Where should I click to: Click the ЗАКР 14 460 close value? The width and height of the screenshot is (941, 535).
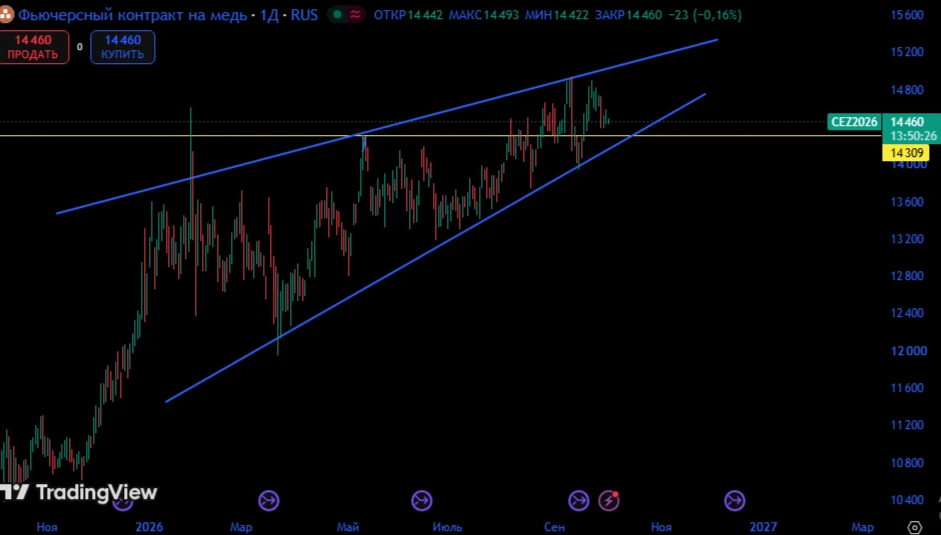click(x=628, y=14)
